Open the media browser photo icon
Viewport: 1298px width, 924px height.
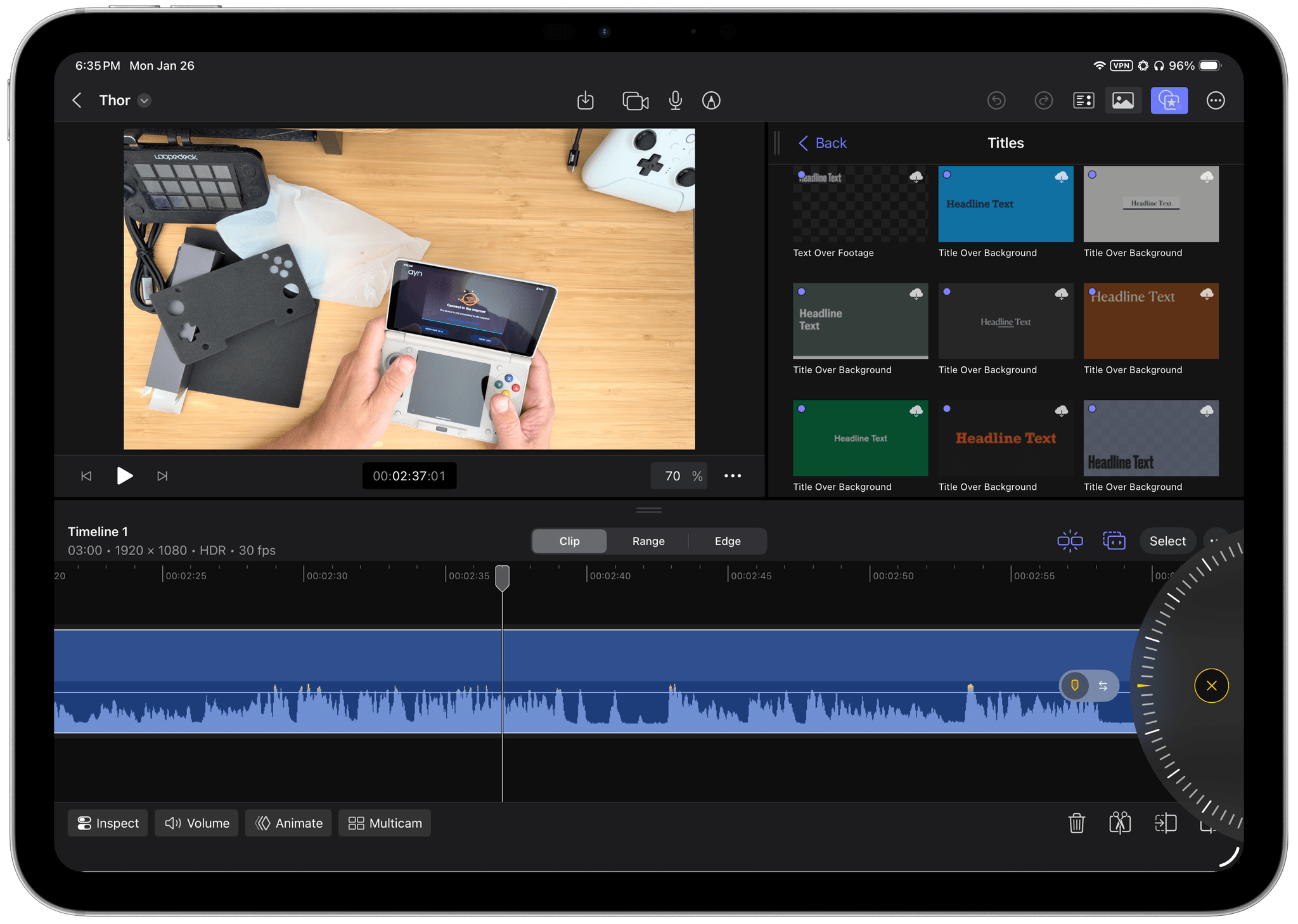point(1122,100)
